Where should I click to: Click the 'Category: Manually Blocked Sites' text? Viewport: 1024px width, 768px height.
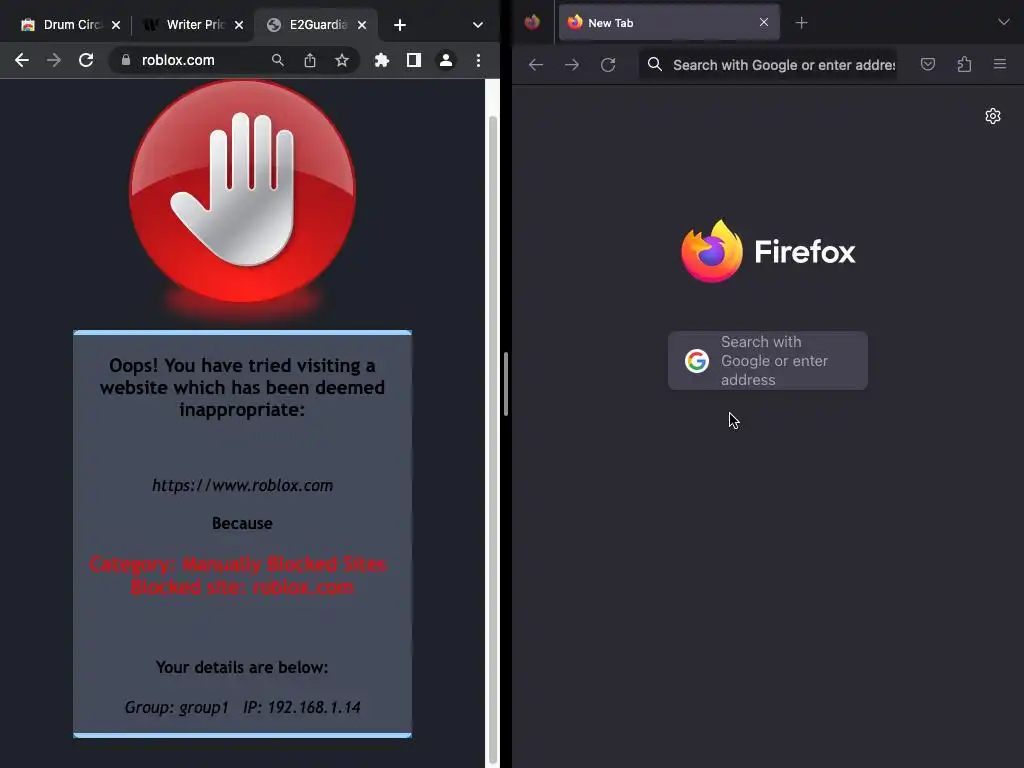(x=239, y=564)
